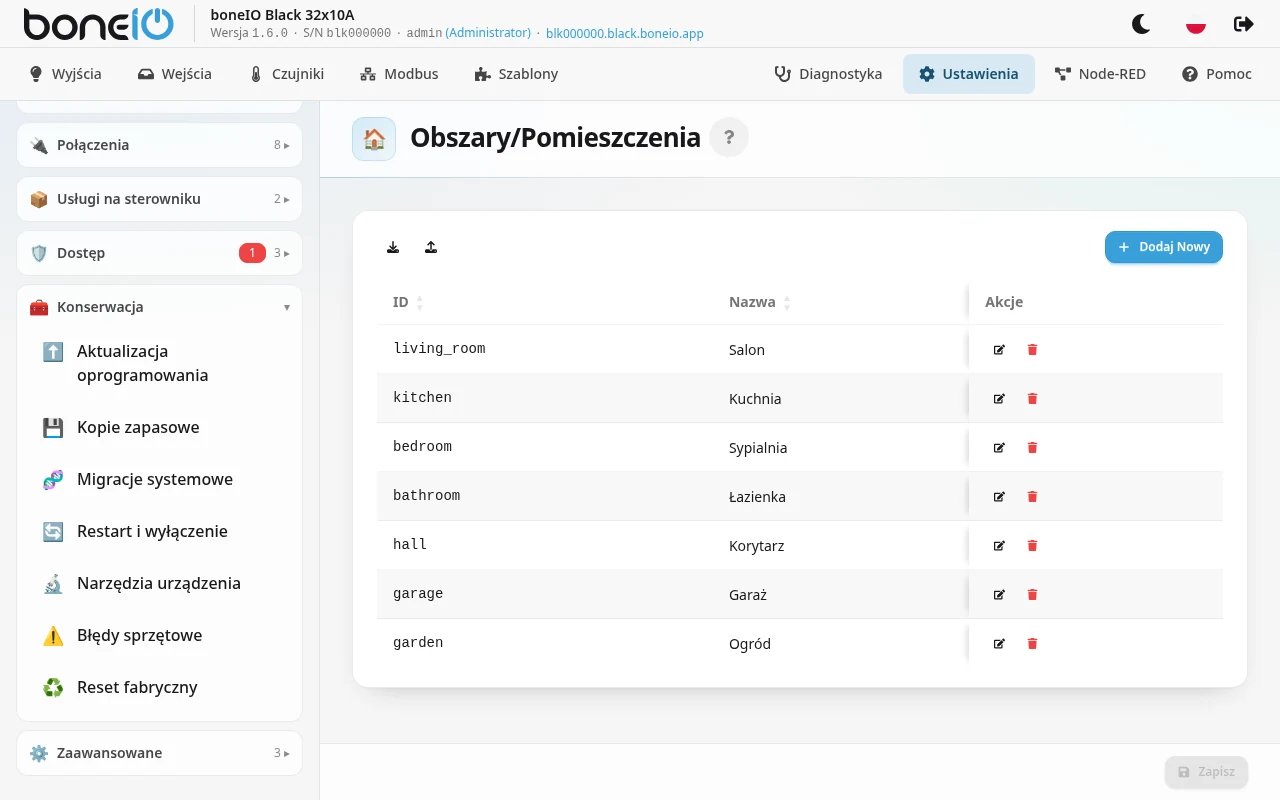Switch language via the Polish flag icon
Screen dimensions: 1280x800
(1195, 24)
